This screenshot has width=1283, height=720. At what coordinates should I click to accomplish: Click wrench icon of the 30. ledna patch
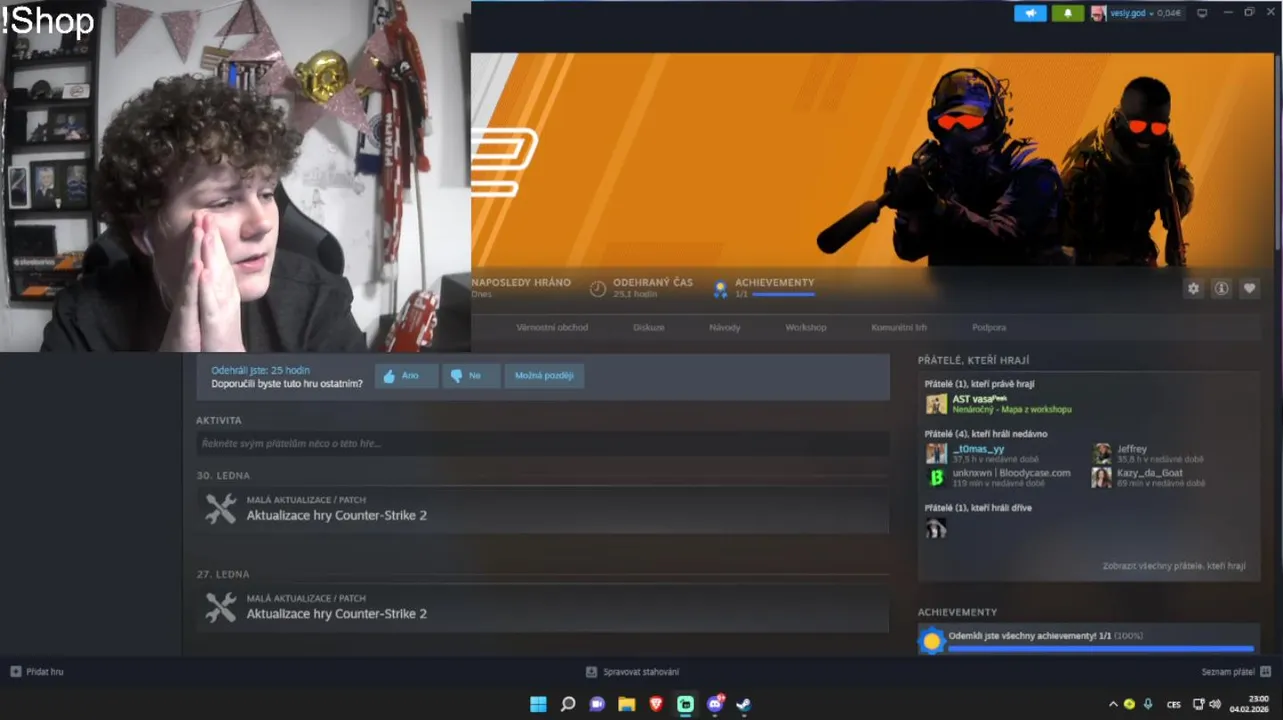(x=220, y=509)
